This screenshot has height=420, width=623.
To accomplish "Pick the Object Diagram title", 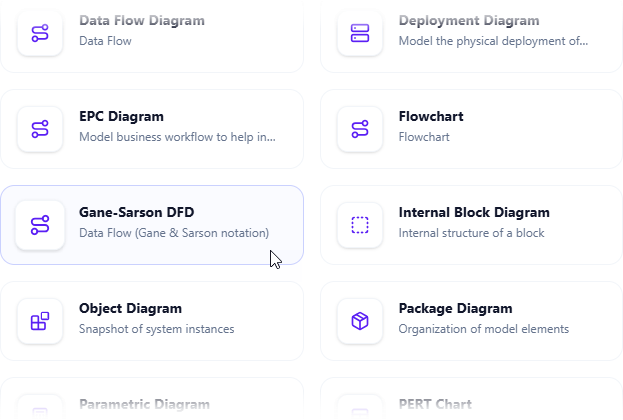I will click(130, 309).
